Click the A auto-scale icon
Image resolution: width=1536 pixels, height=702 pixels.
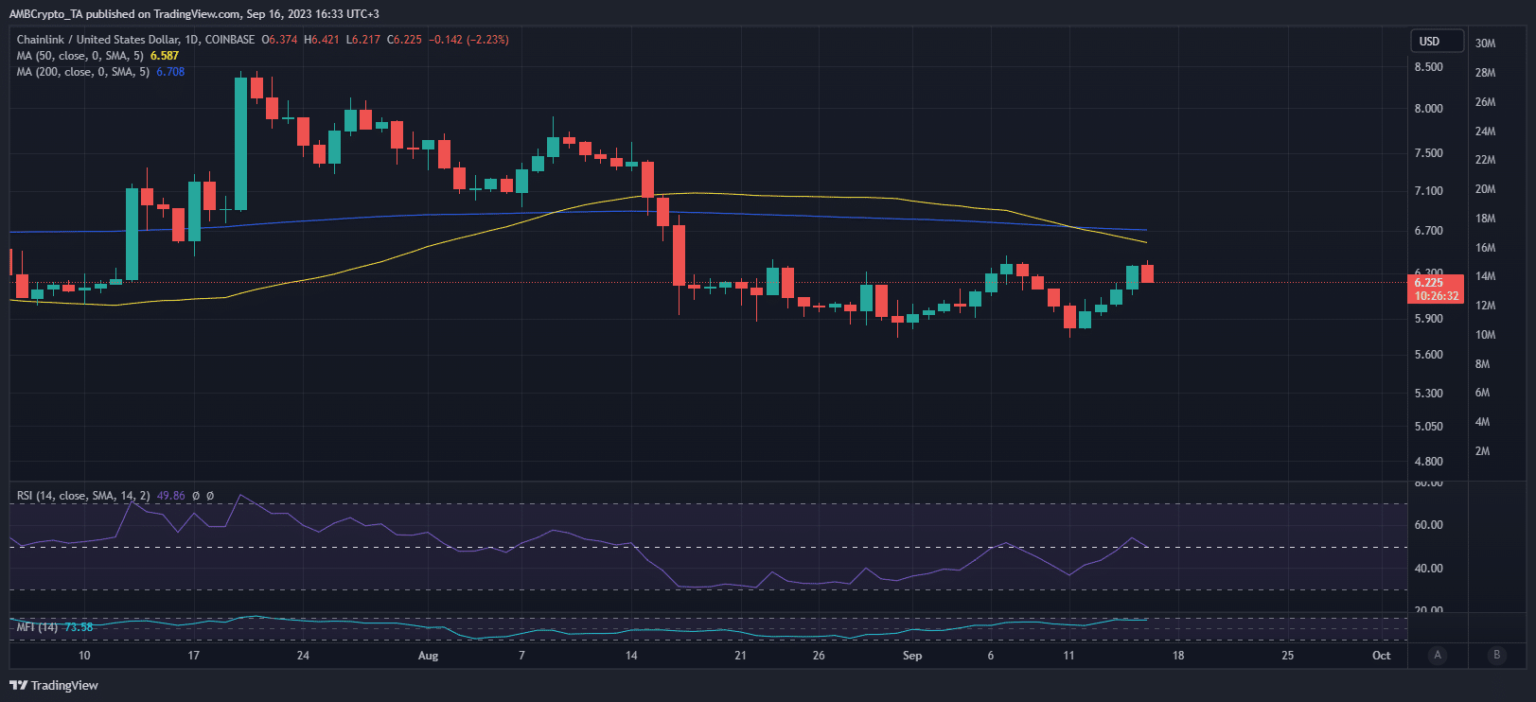1437,655
